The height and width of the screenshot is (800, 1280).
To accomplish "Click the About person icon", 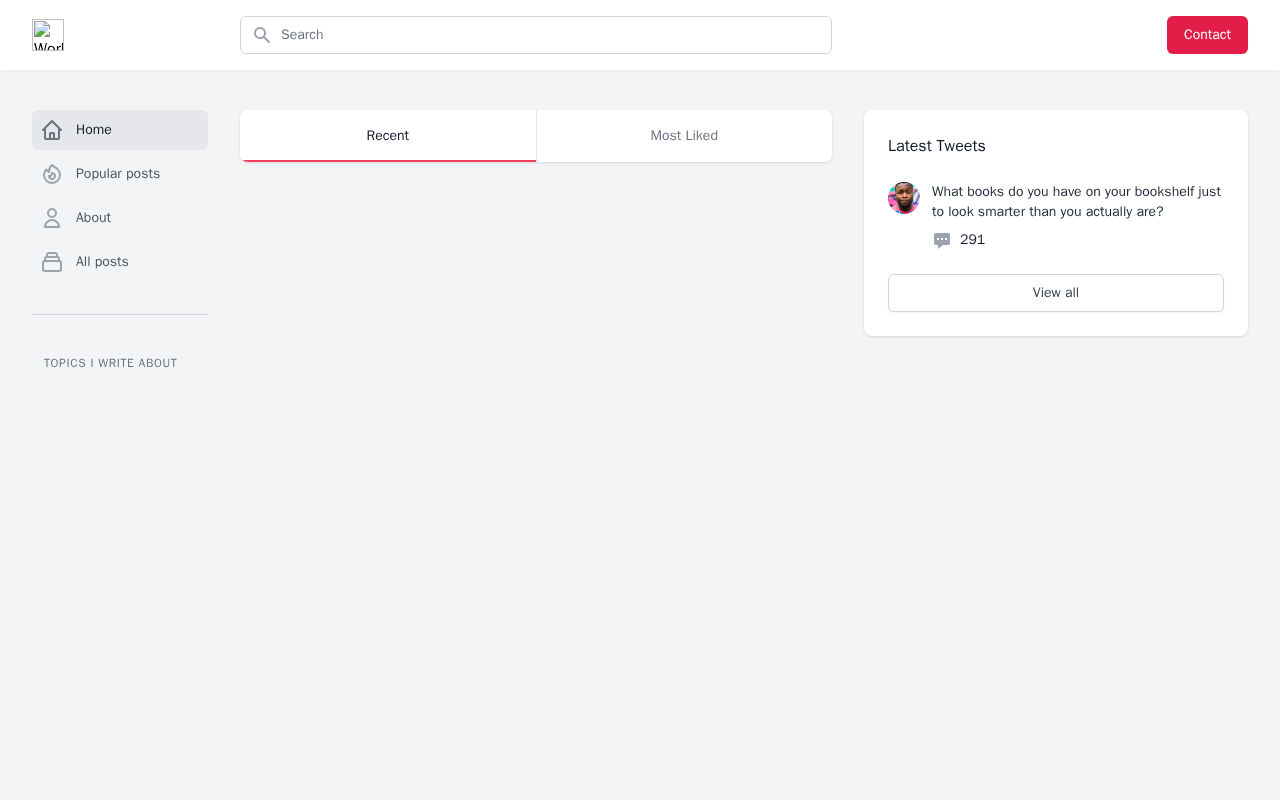I will click(x=52, y=218).
